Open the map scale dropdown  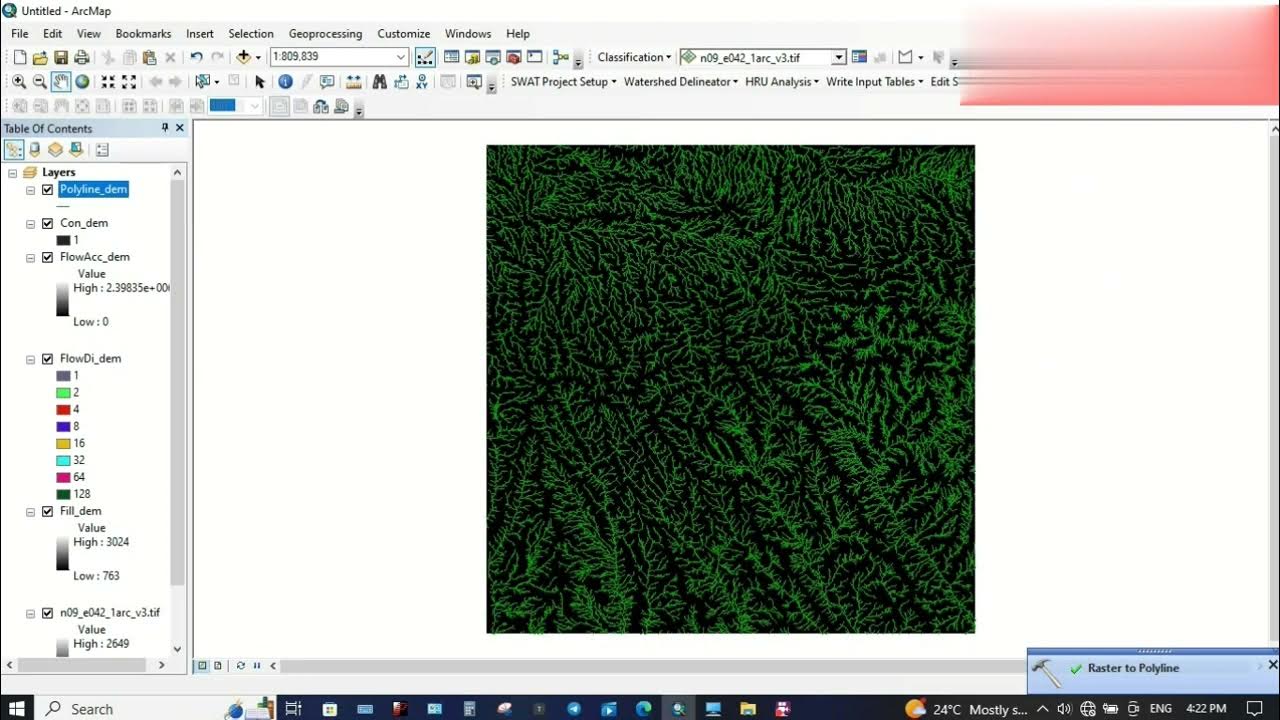[401, 58]
